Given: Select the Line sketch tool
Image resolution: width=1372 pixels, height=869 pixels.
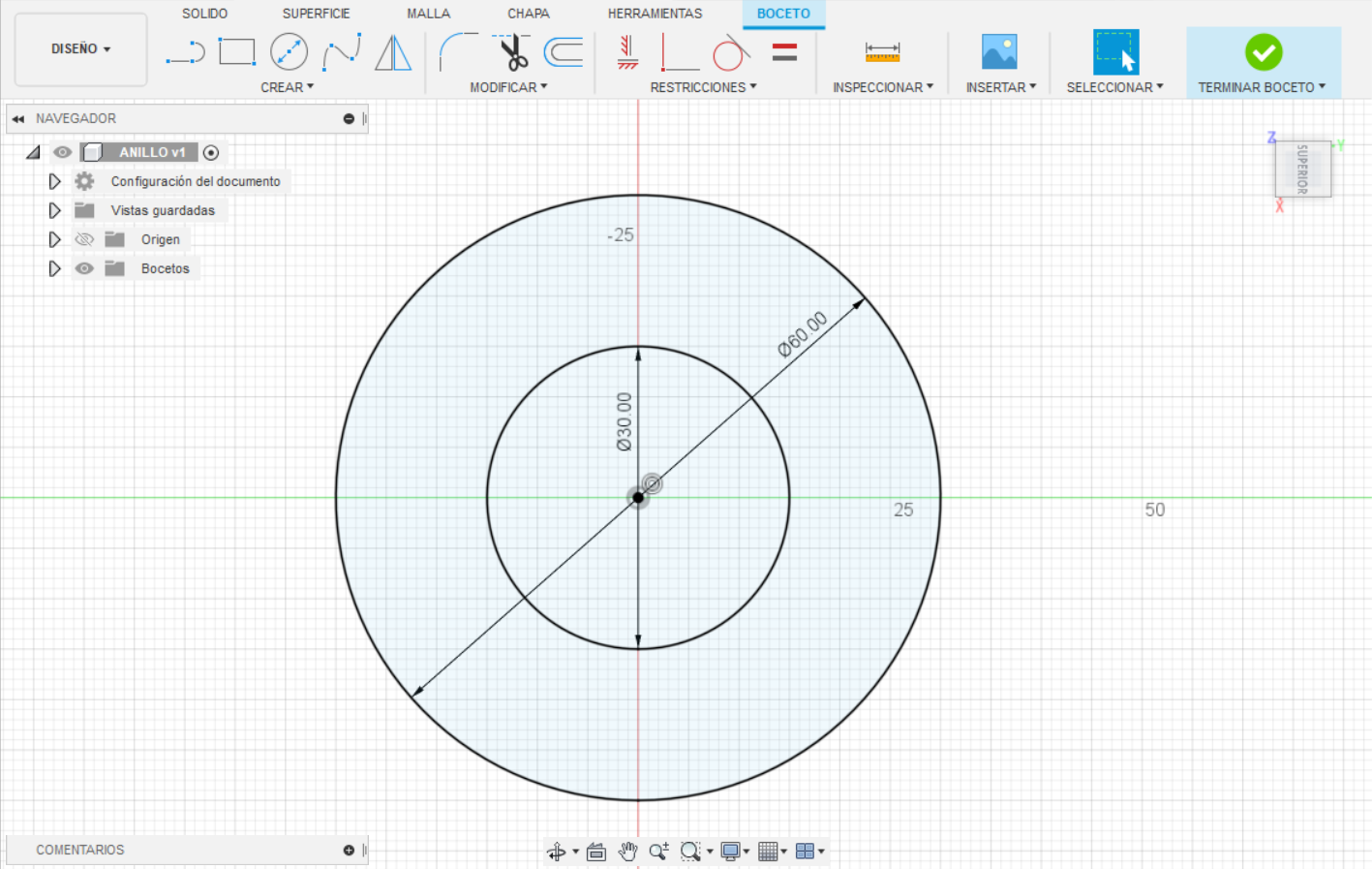Looking at the screenshot, I should click(185, 52).
